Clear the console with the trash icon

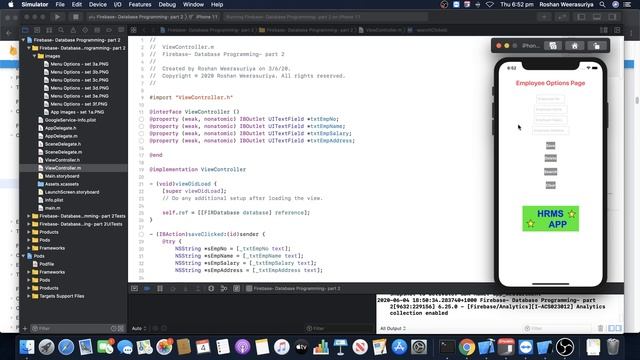point(600,328)
